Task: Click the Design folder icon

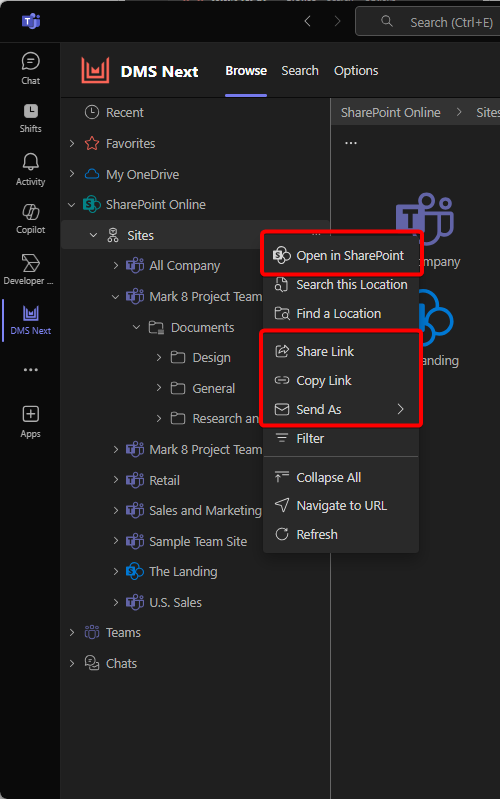Action: click(x=177, y=358)
